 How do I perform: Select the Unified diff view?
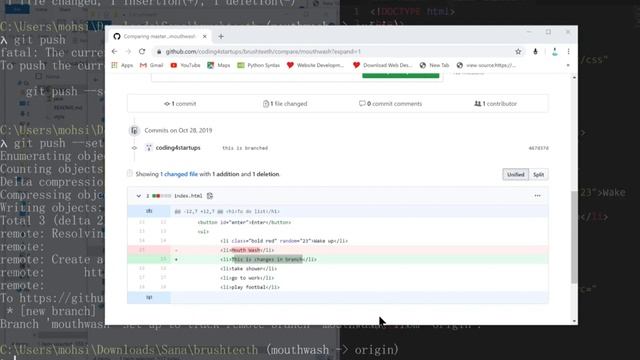pyautogui.click(x=516, y=174)
